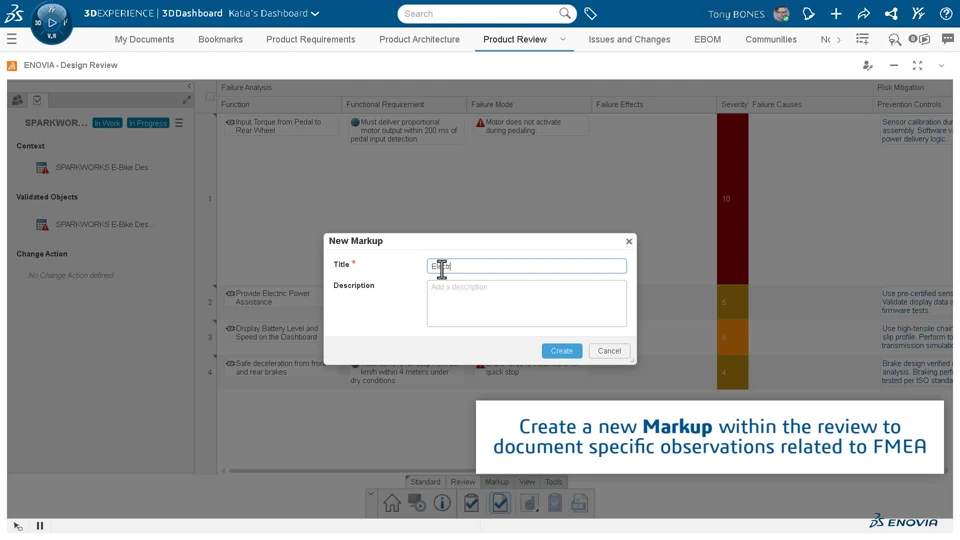Click the plus Add icon in top bar

point(836,14)
